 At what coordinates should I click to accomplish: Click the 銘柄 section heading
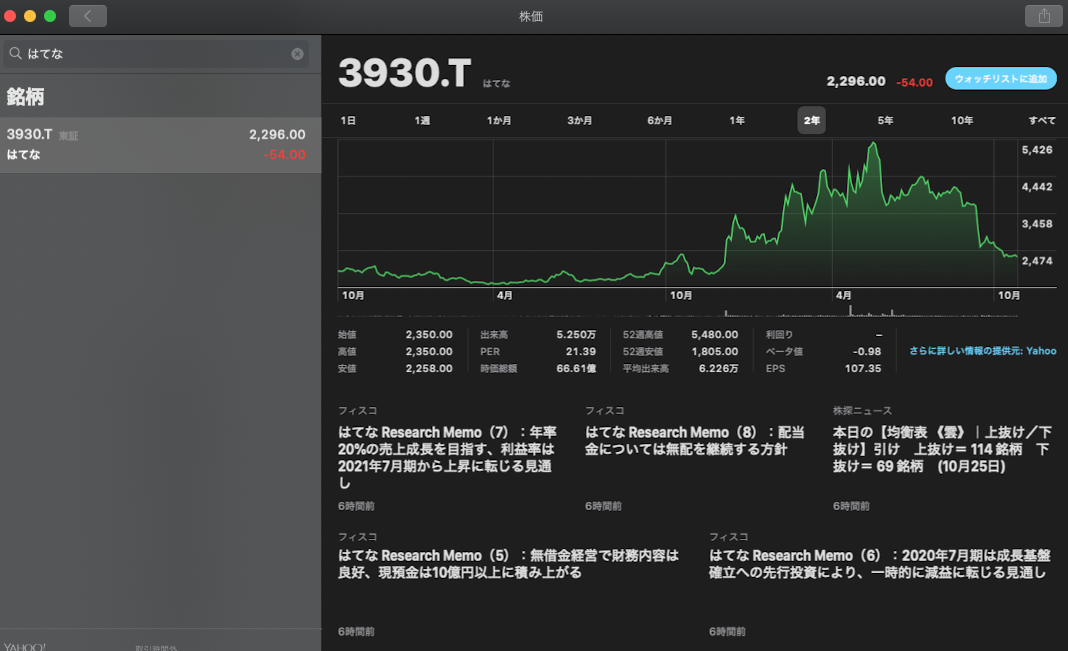pyautogui.click(x=25, y=97)
